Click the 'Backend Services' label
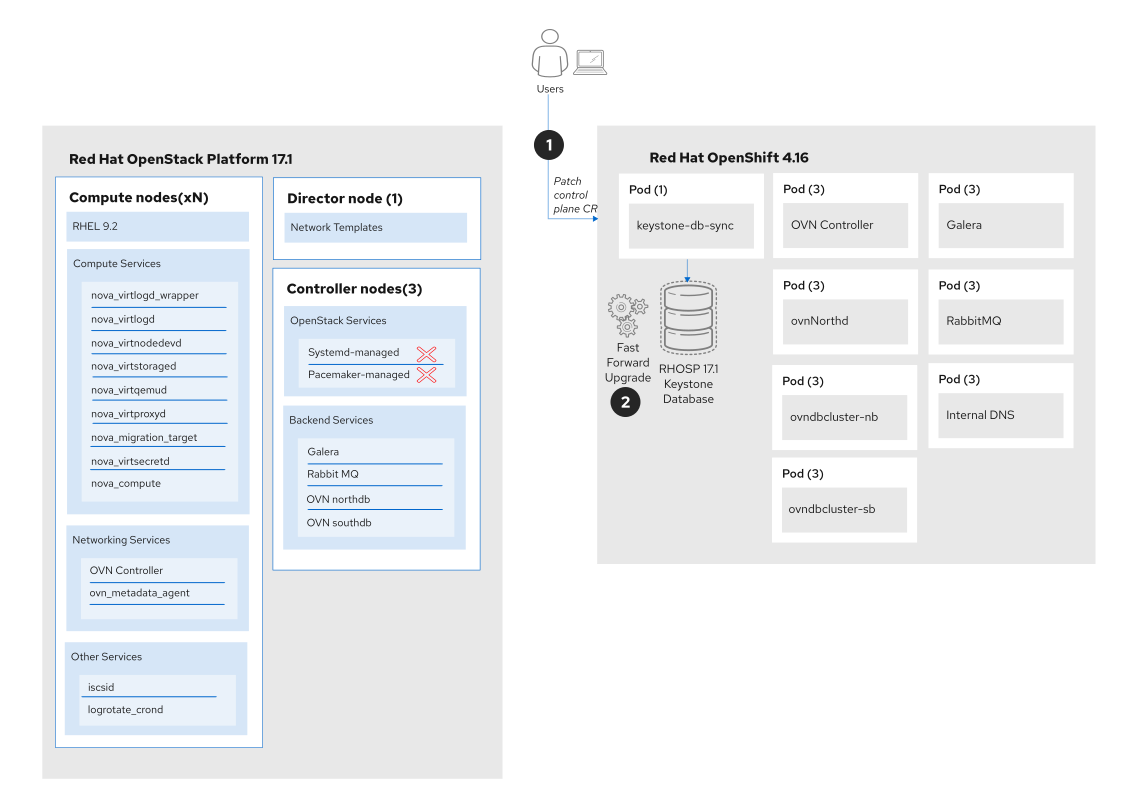Screen dimensions: 1123x794 (331, 420)
